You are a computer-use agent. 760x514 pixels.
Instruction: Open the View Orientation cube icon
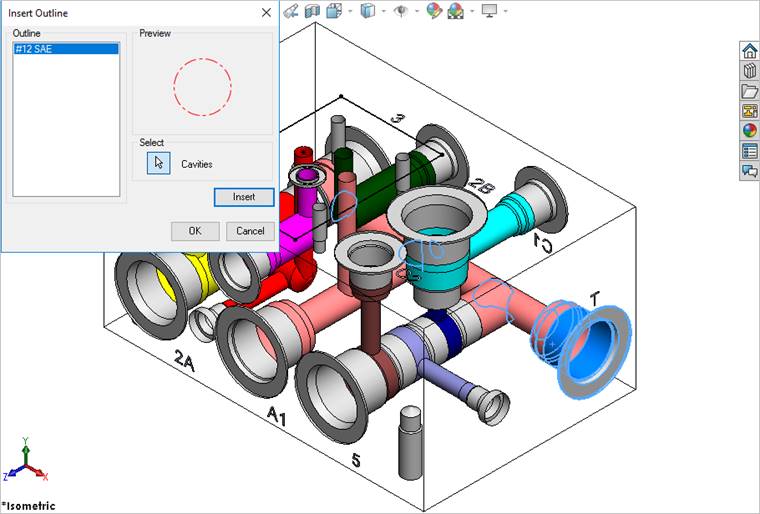pos(333,10)
